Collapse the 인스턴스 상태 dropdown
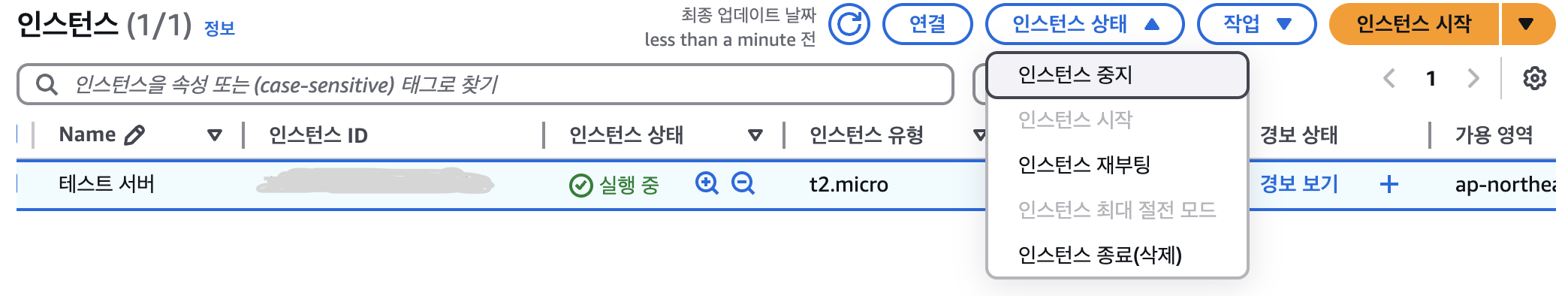This screenshot has height=296, width=1568. click(1084, 24)
